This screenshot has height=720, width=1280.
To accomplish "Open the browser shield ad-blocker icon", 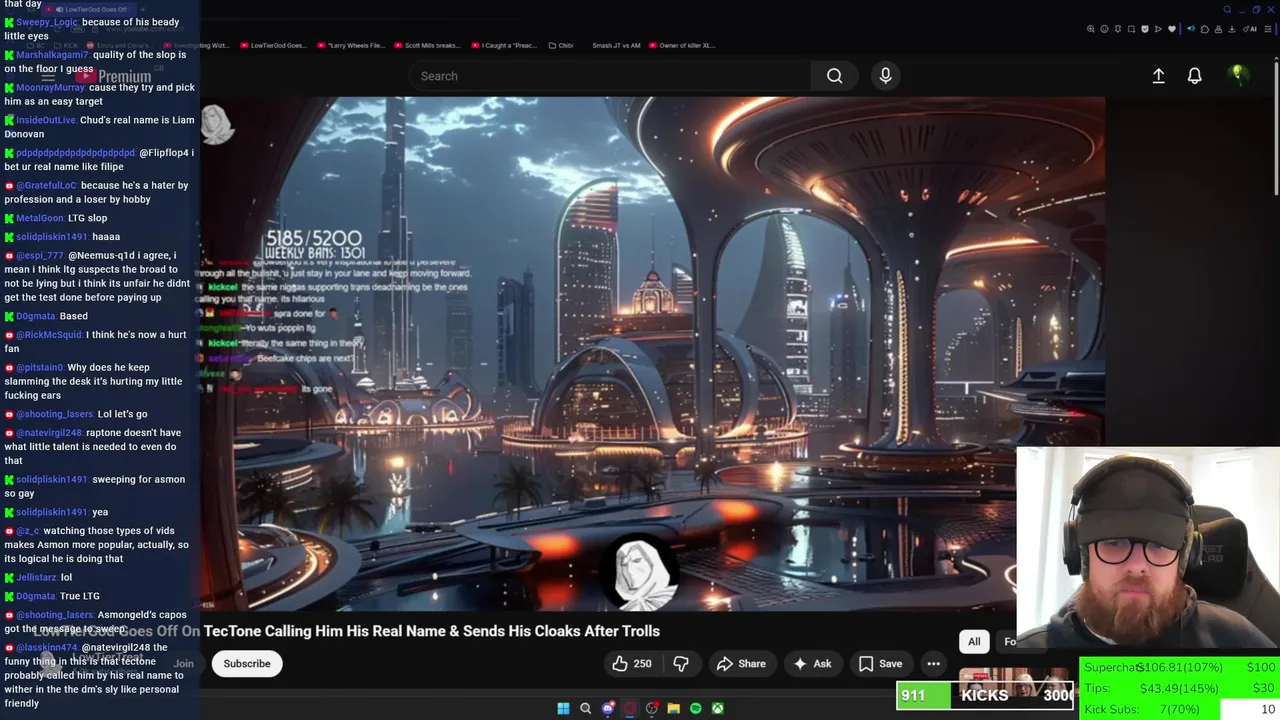I will click(1145, 29).
